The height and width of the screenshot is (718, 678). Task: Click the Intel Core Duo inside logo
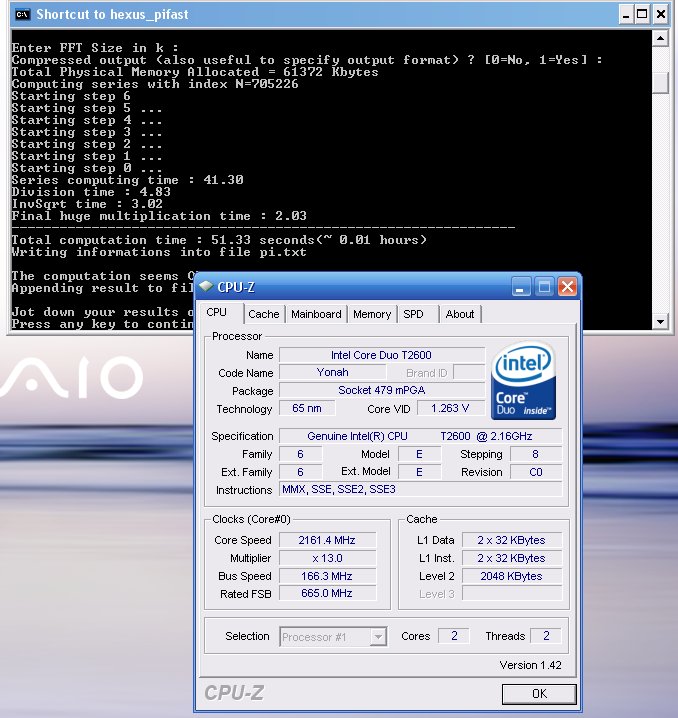tap(523, 381)
